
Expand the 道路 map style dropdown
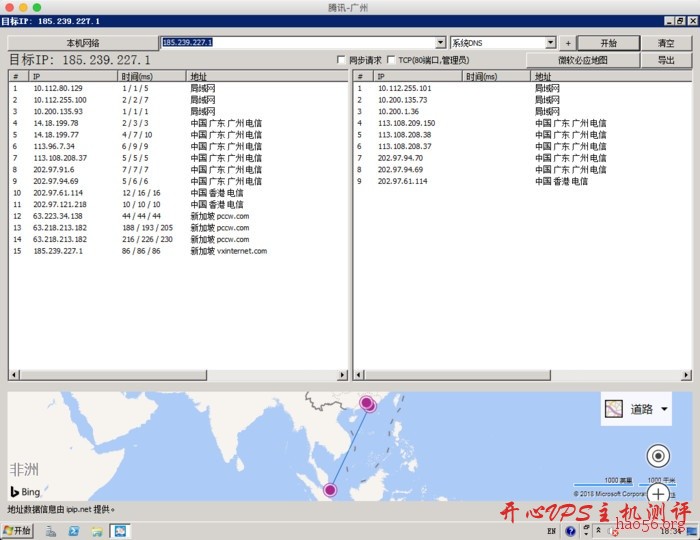664,409
